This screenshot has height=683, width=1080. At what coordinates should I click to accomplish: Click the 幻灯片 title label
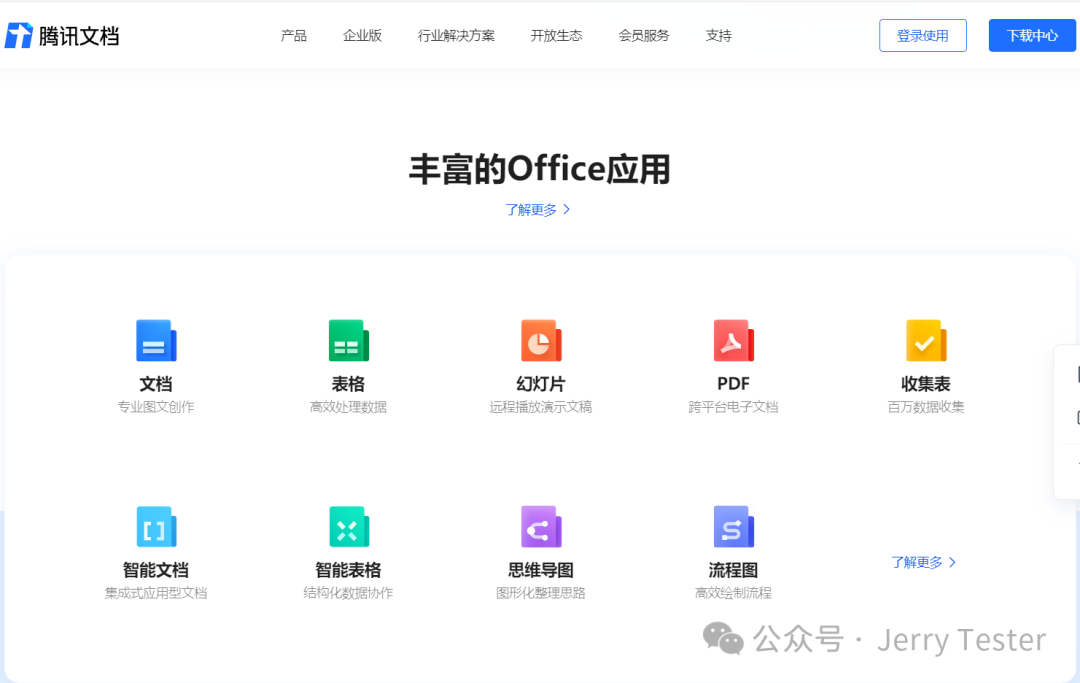(541, 384)
